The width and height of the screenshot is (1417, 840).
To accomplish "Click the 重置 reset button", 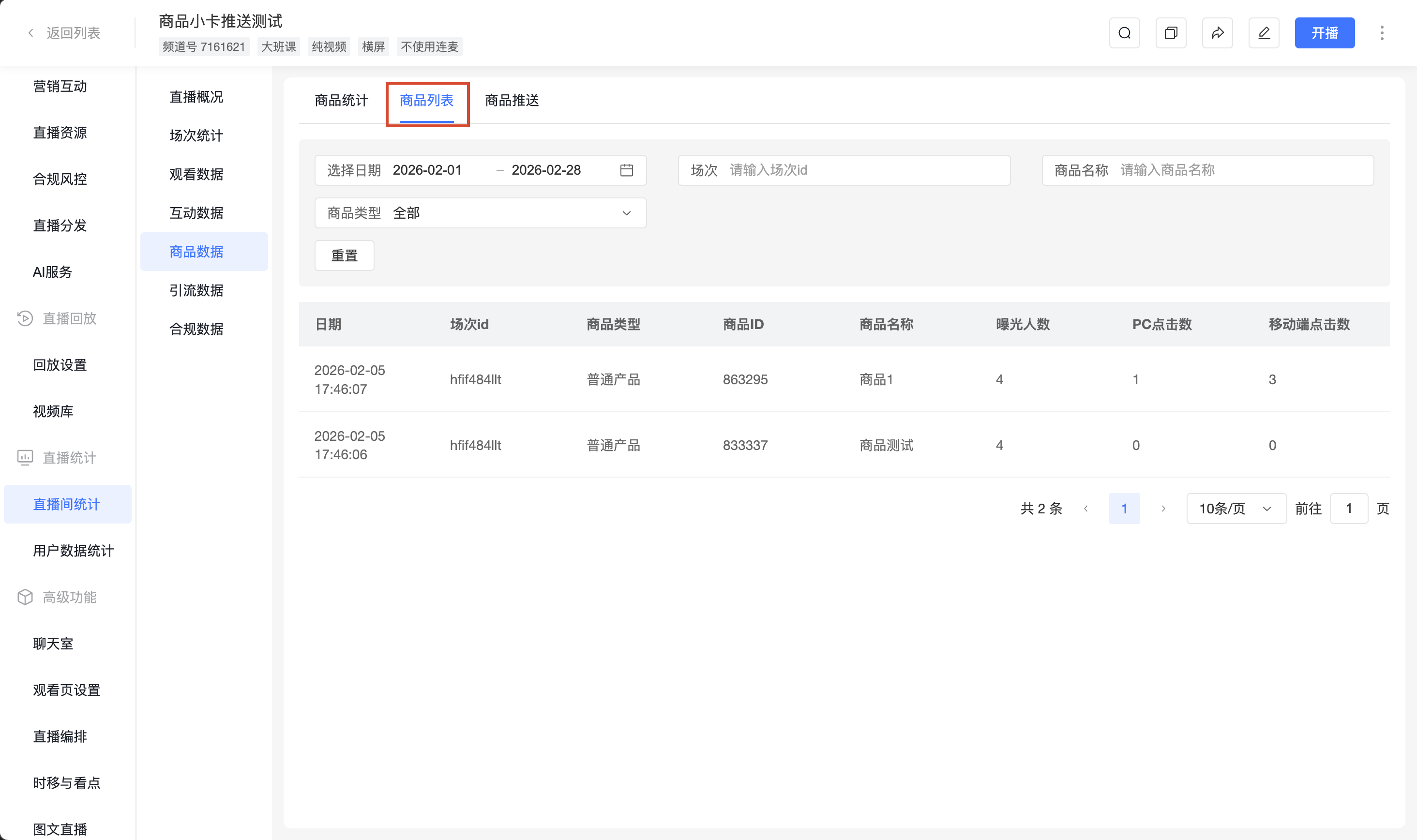I will (344, 255).
